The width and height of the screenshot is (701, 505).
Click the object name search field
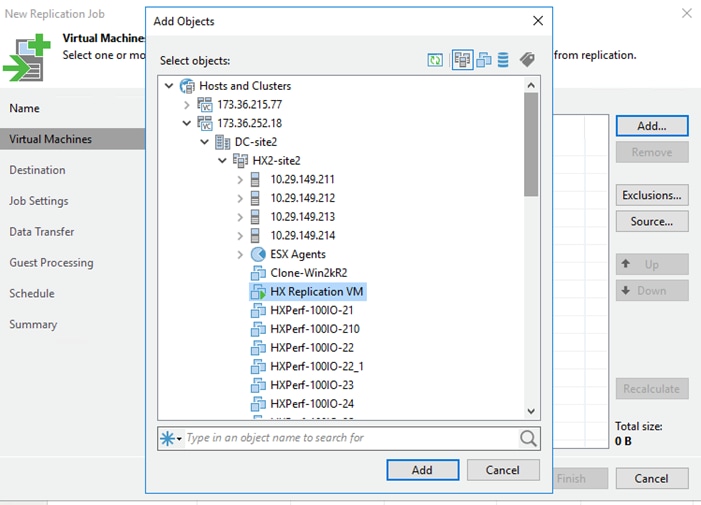[x=351, y=438]
